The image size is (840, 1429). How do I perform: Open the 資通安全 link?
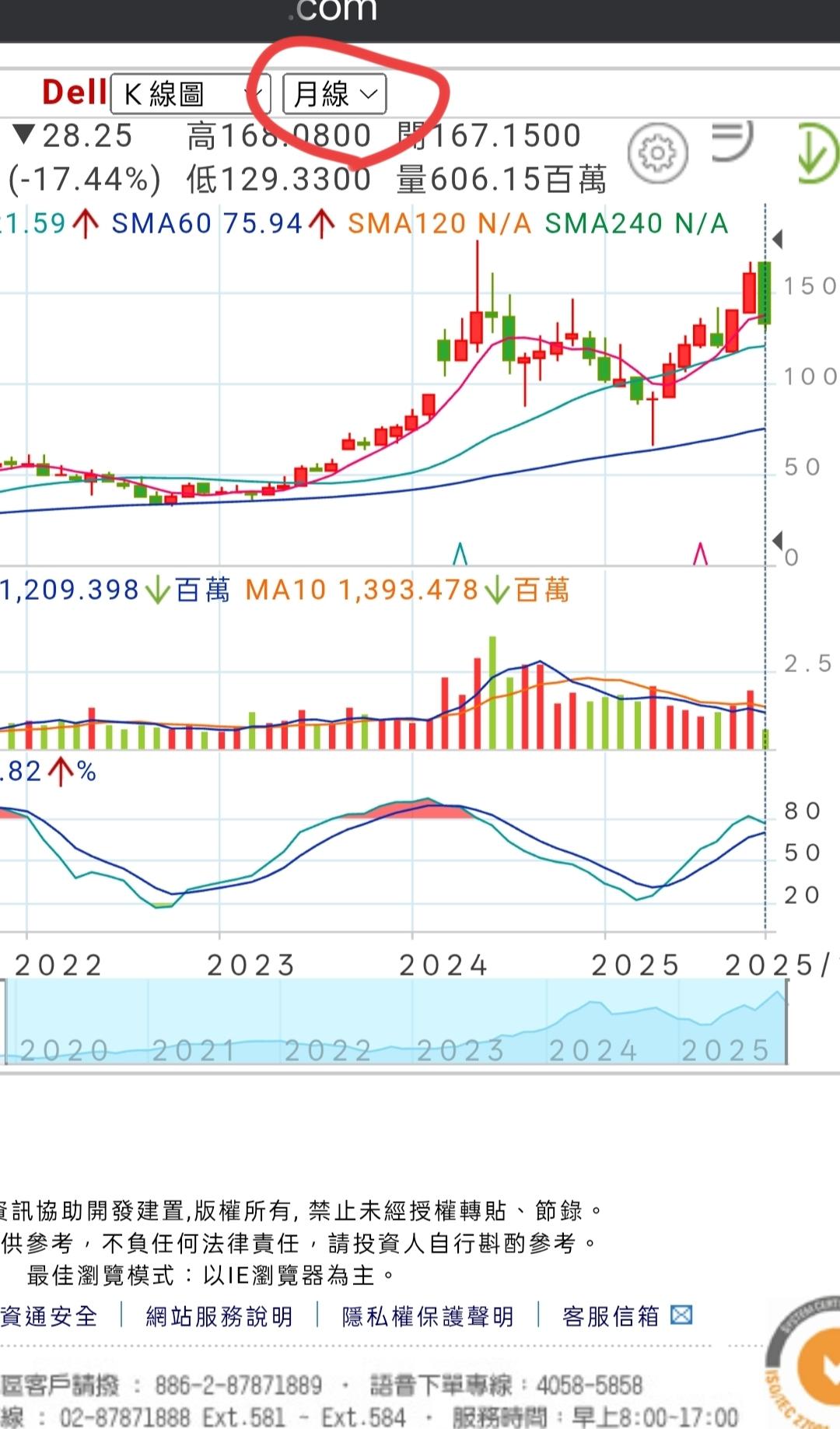click(48, 1316)
